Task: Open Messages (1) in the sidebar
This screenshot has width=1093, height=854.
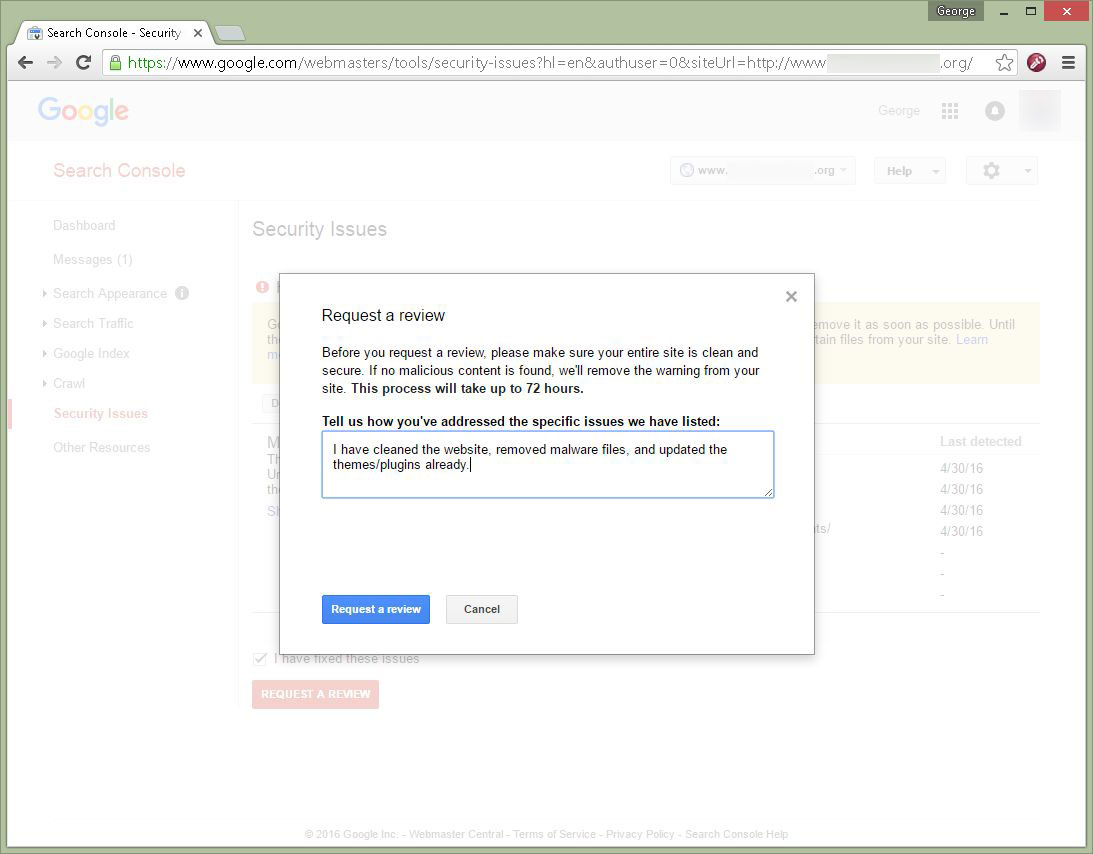Action: click(93, 259)
